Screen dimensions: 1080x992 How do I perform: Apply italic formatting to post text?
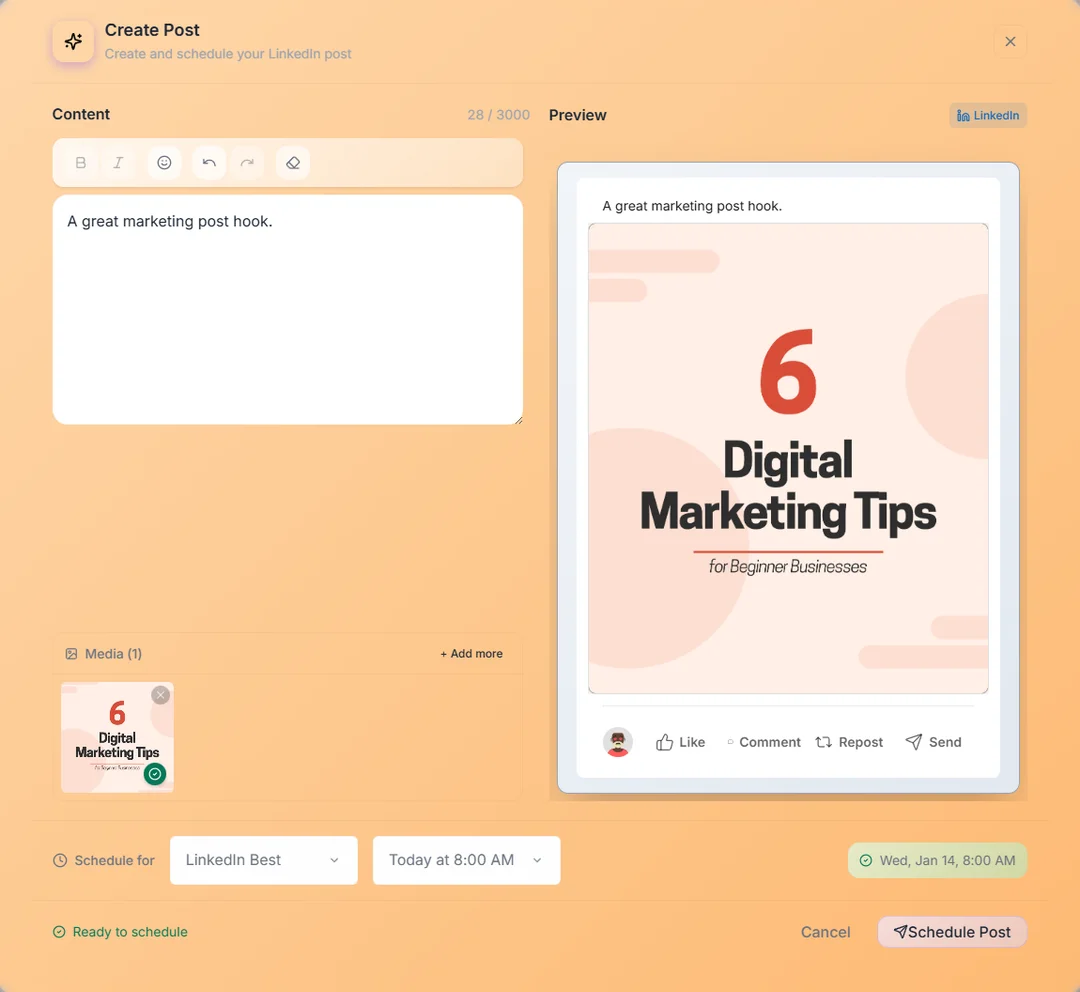click(x=119, y=162)
